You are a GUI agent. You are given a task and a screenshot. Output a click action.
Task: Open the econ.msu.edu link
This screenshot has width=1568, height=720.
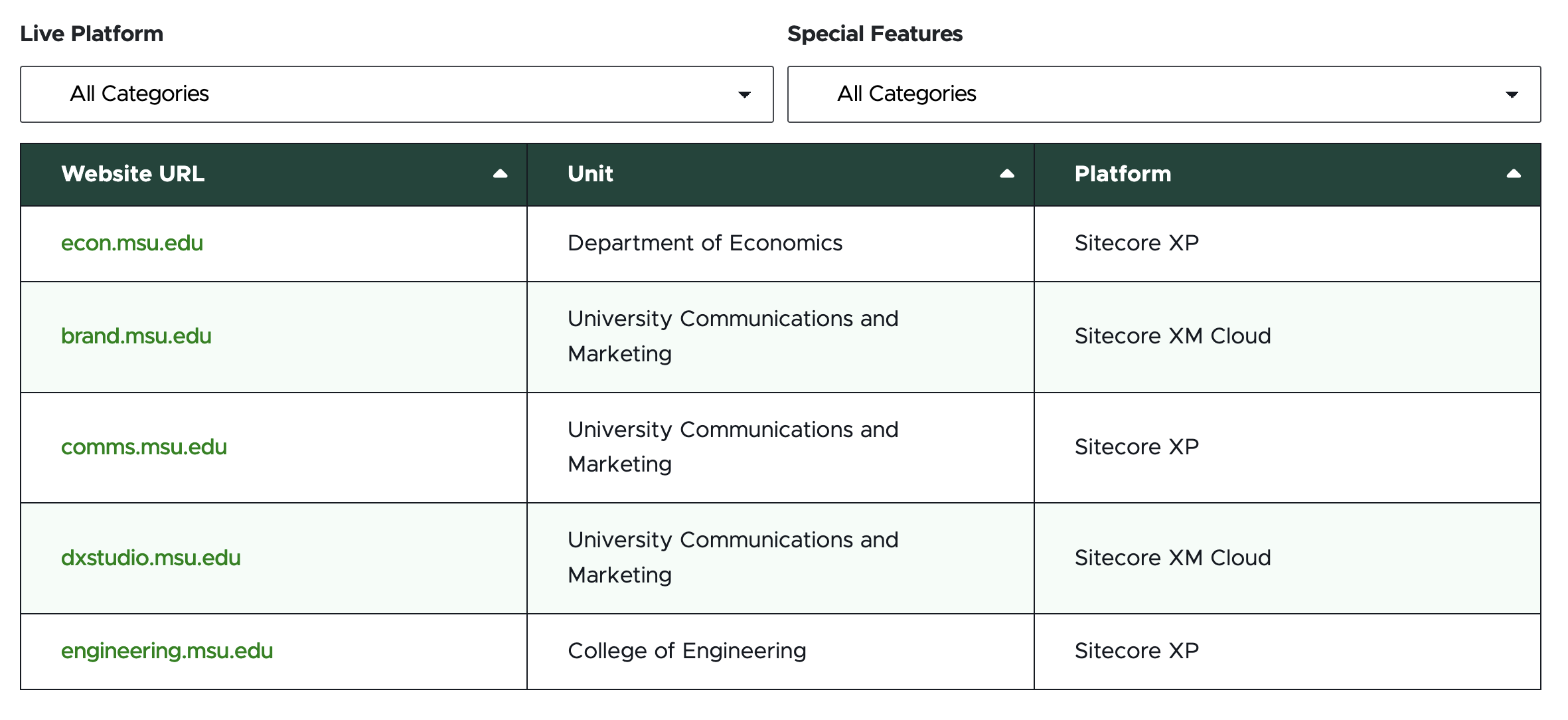click(132, 243)
